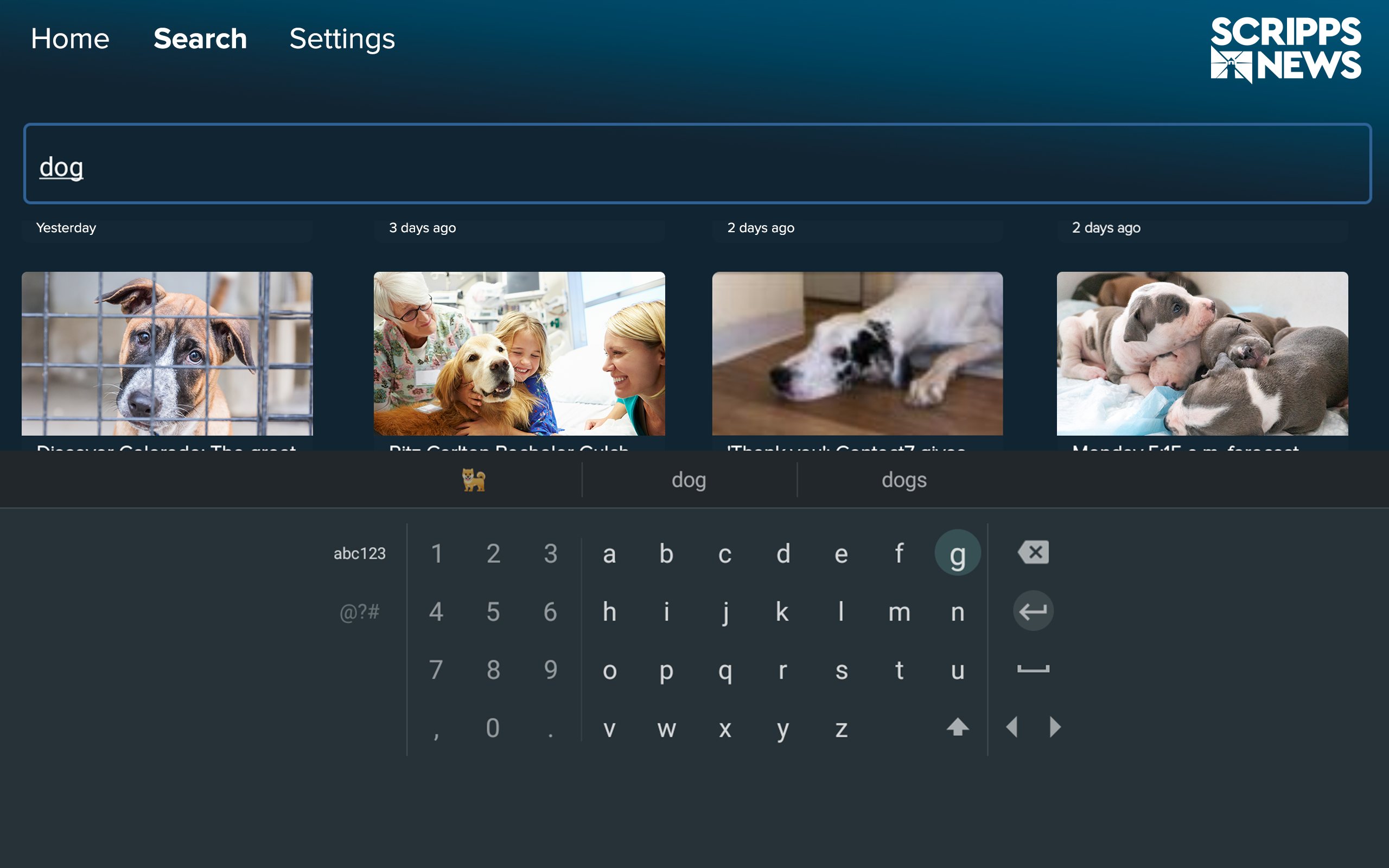Tap the highlighted g key
1389x868 pixels.
tap(957, 553)
